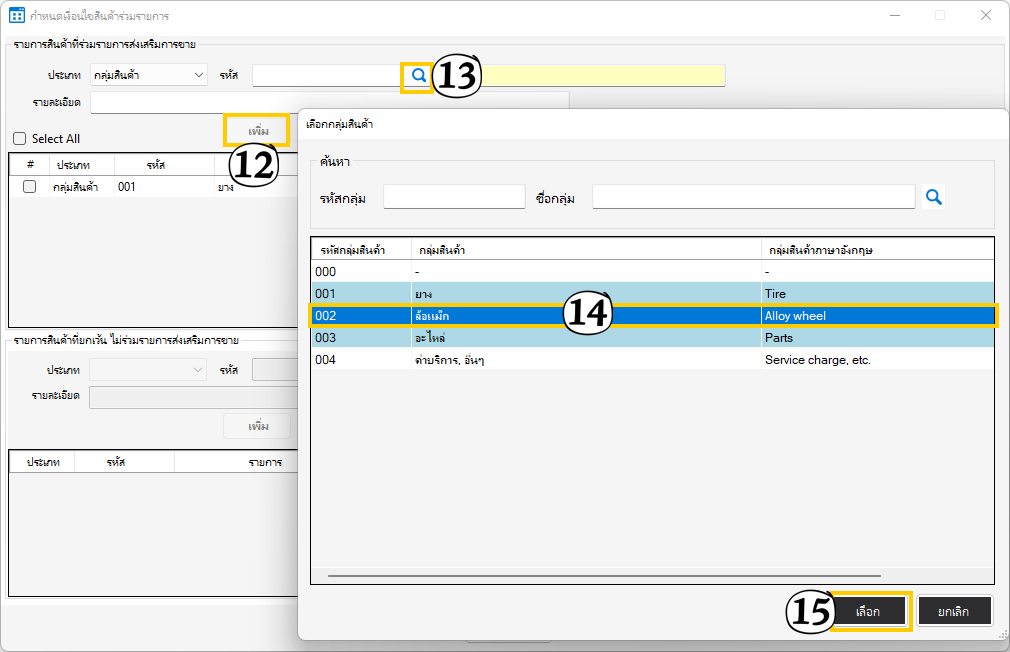Click the ชื่อกลุ่ม text field
This screenshot has height=652, width=1010.
pyautogui.click(x=753, y=197)
